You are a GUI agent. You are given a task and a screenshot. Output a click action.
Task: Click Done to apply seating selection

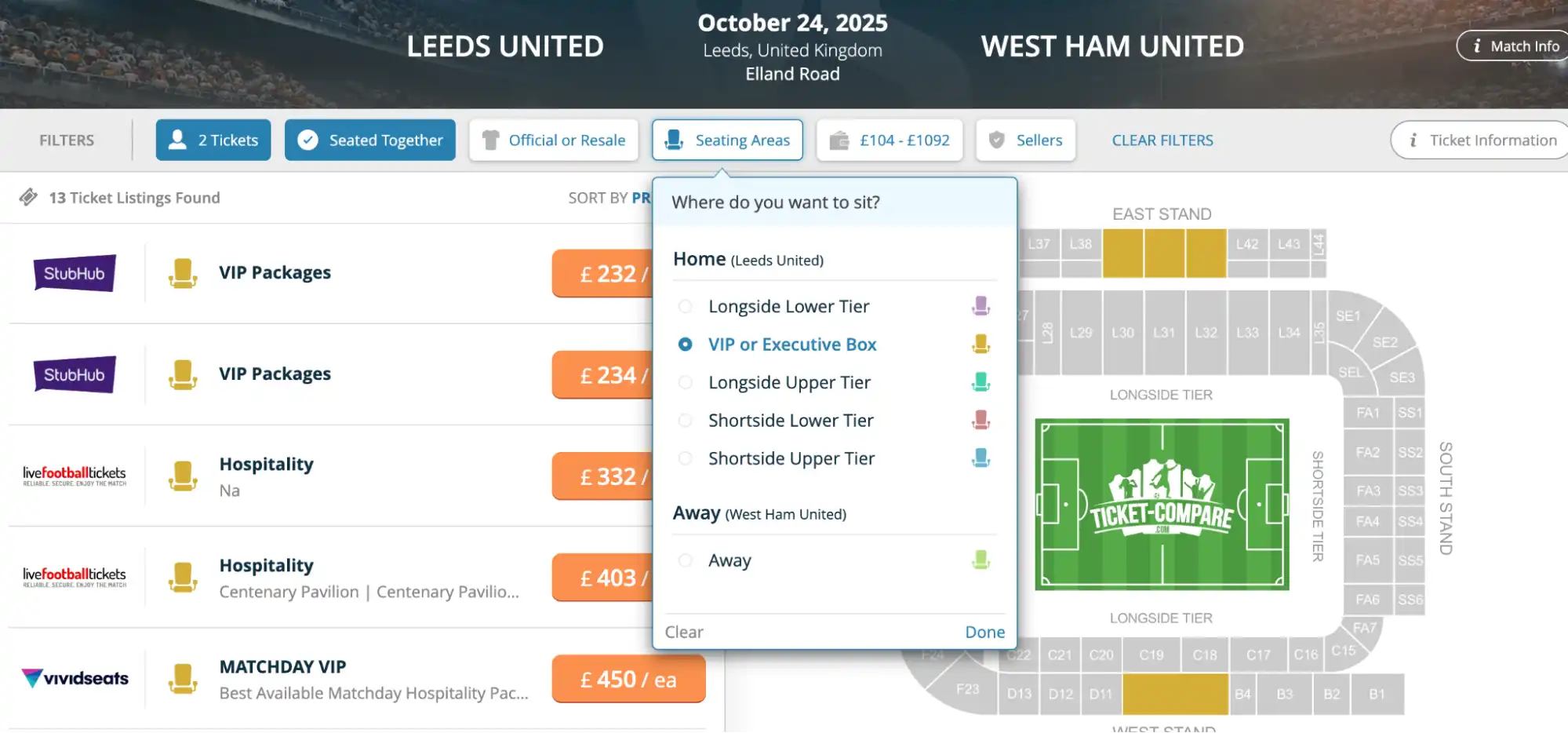pyautogui.click(x=984, y=632)
